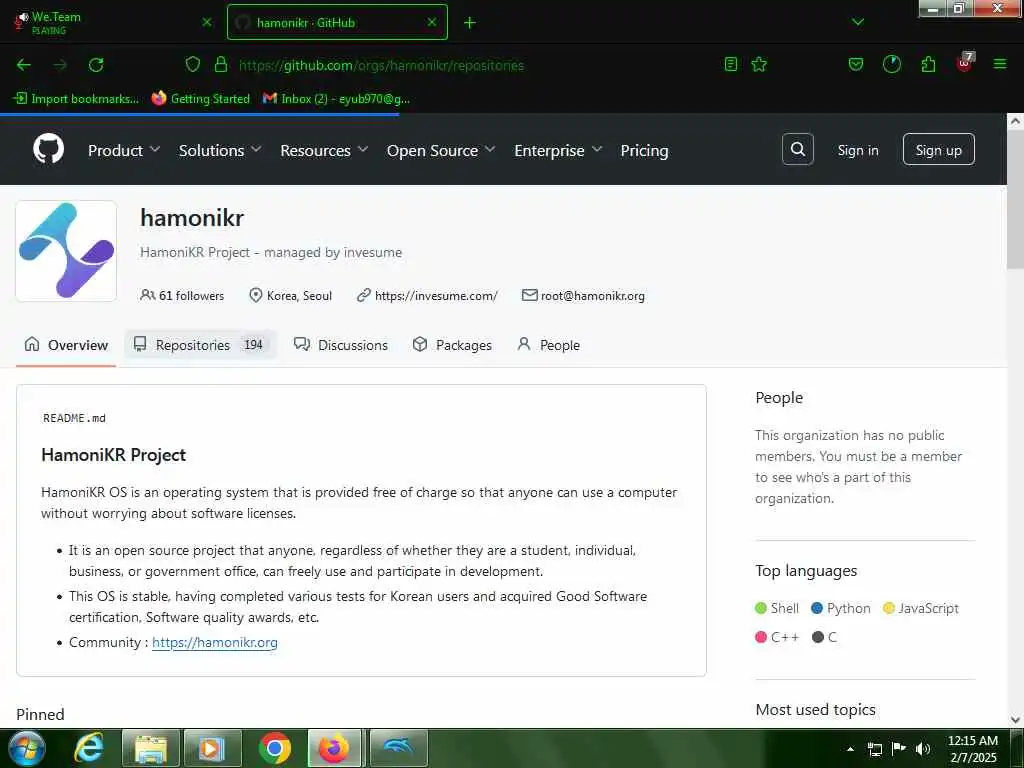Viewport: 1024px width, 768px height.
Task: Close the hamonikr GitHub tab
Action: tap(432, 22)
